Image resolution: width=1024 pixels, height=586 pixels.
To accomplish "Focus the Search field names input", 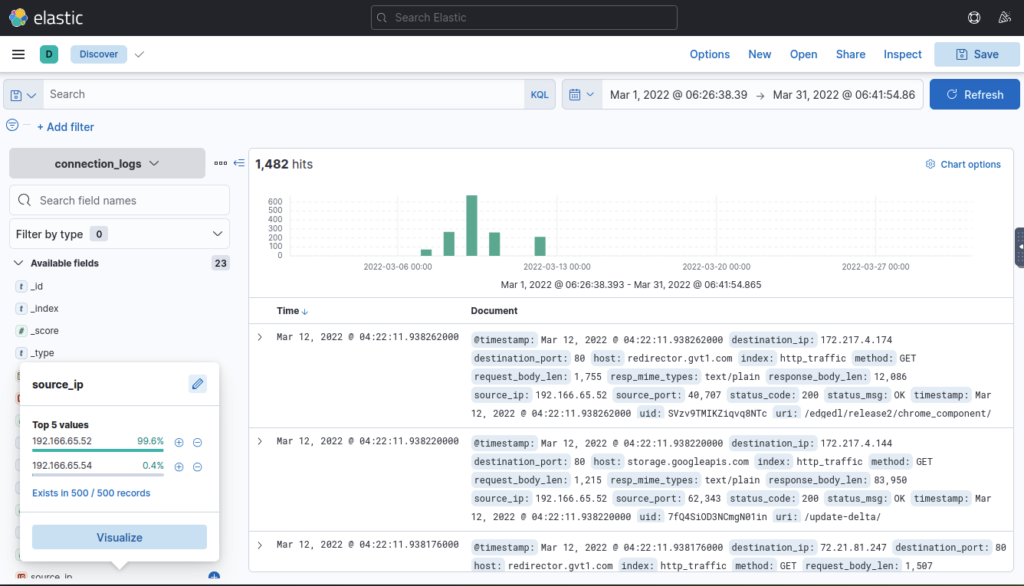I will [x=120, y=201].
